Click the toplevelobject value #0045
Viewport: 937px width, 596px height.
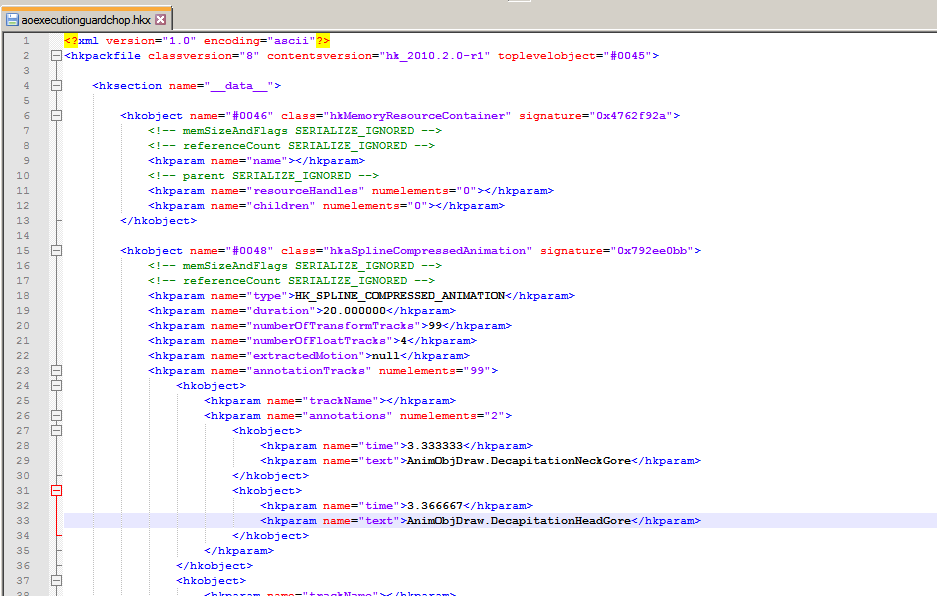point(627,56)
